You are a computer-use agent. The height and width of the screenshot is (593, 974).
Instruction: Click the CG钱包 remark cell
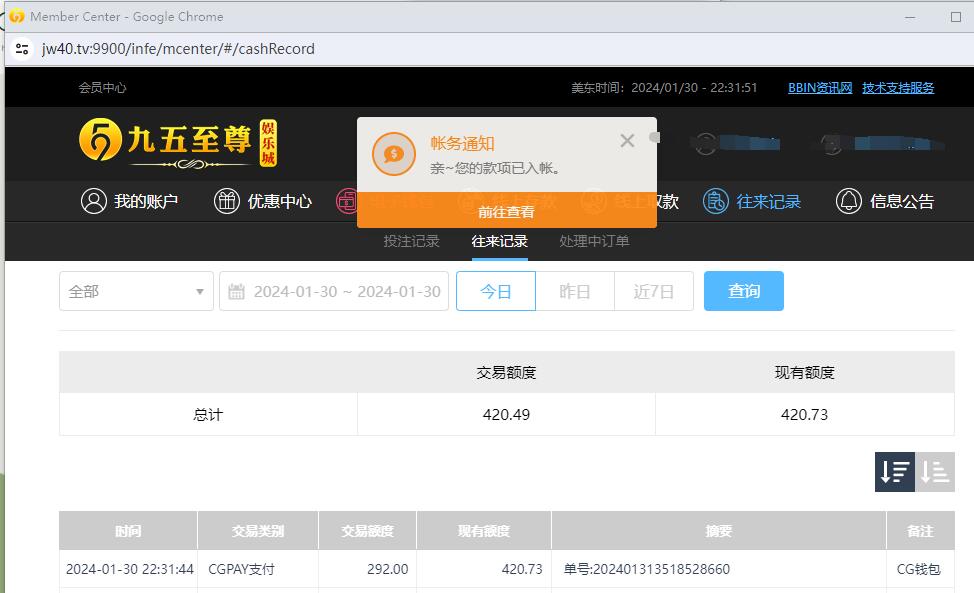point(919,569)
